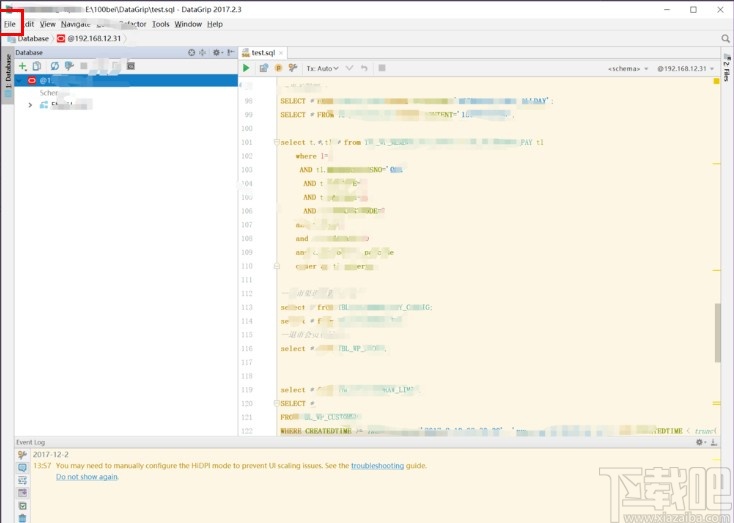This screenshot has height=523, width=734.
Task: Hide the Event Log using the header download-arrow icon
Action: click(x=713, y=442)
